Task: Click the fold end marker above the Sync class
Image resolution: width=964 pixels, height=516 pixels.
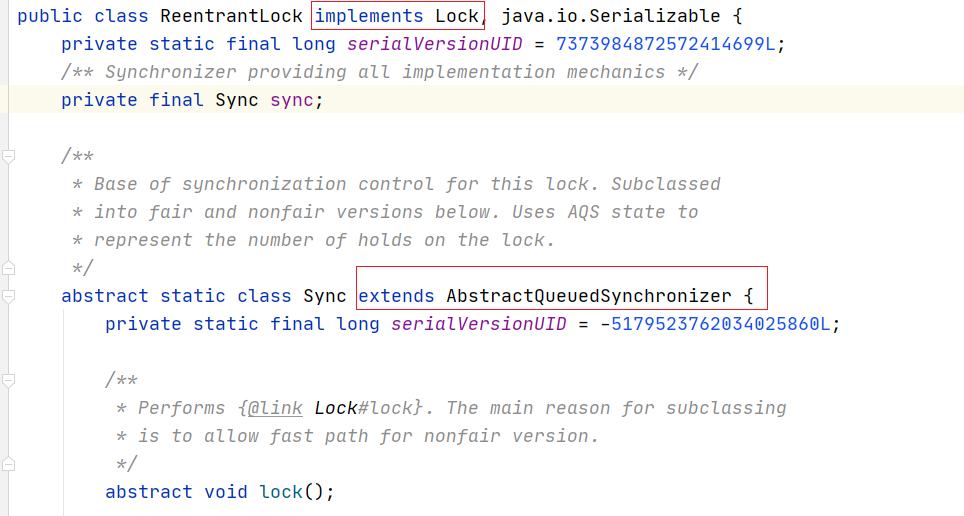Action: (x=9, y=268)
